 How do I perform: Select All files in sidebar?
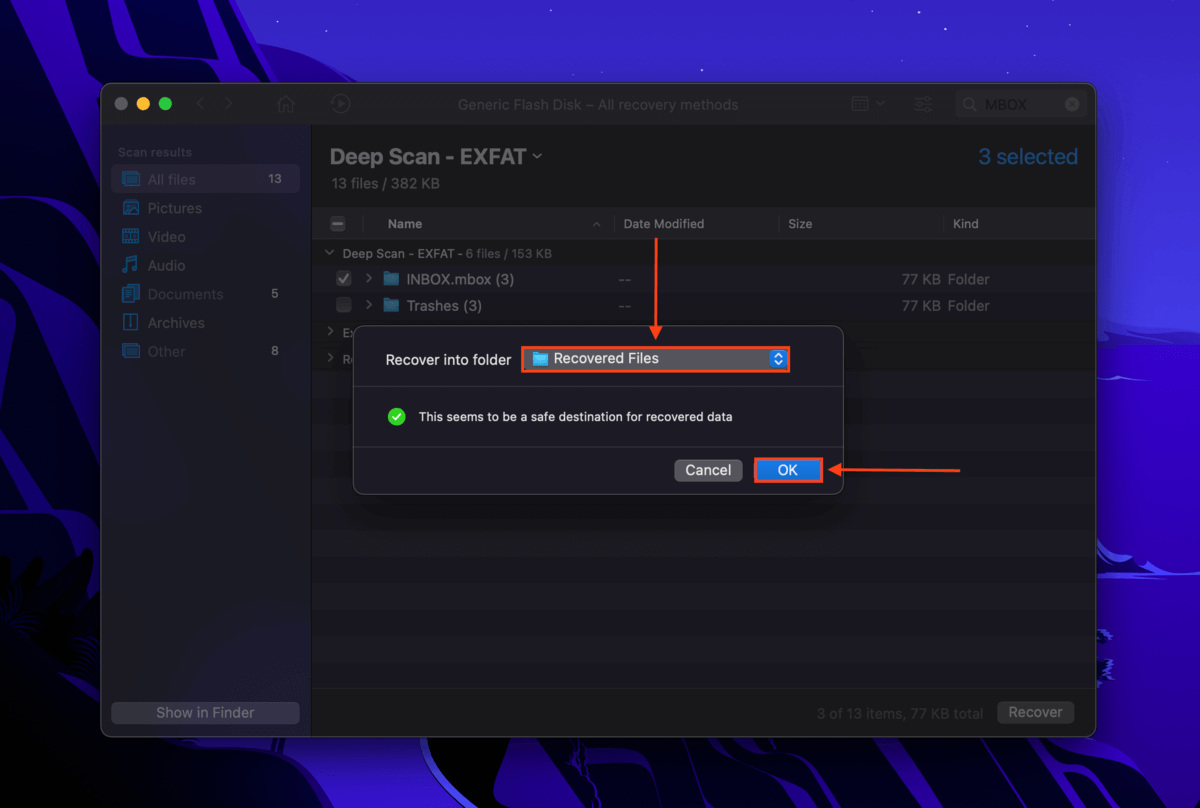(205, 179)
